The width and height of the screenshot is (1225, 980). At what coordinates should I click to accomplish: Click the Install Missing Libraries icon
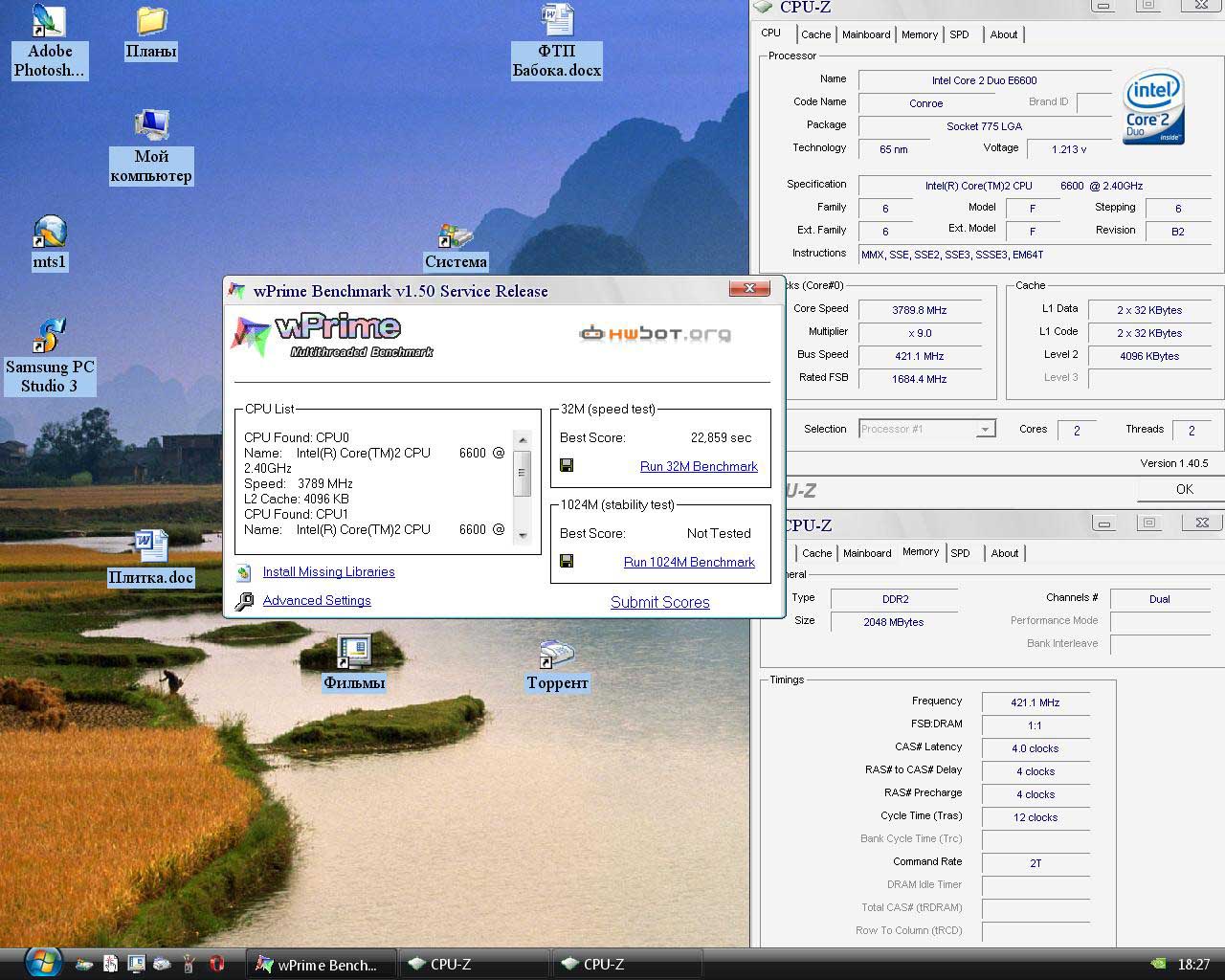point(245,572)
